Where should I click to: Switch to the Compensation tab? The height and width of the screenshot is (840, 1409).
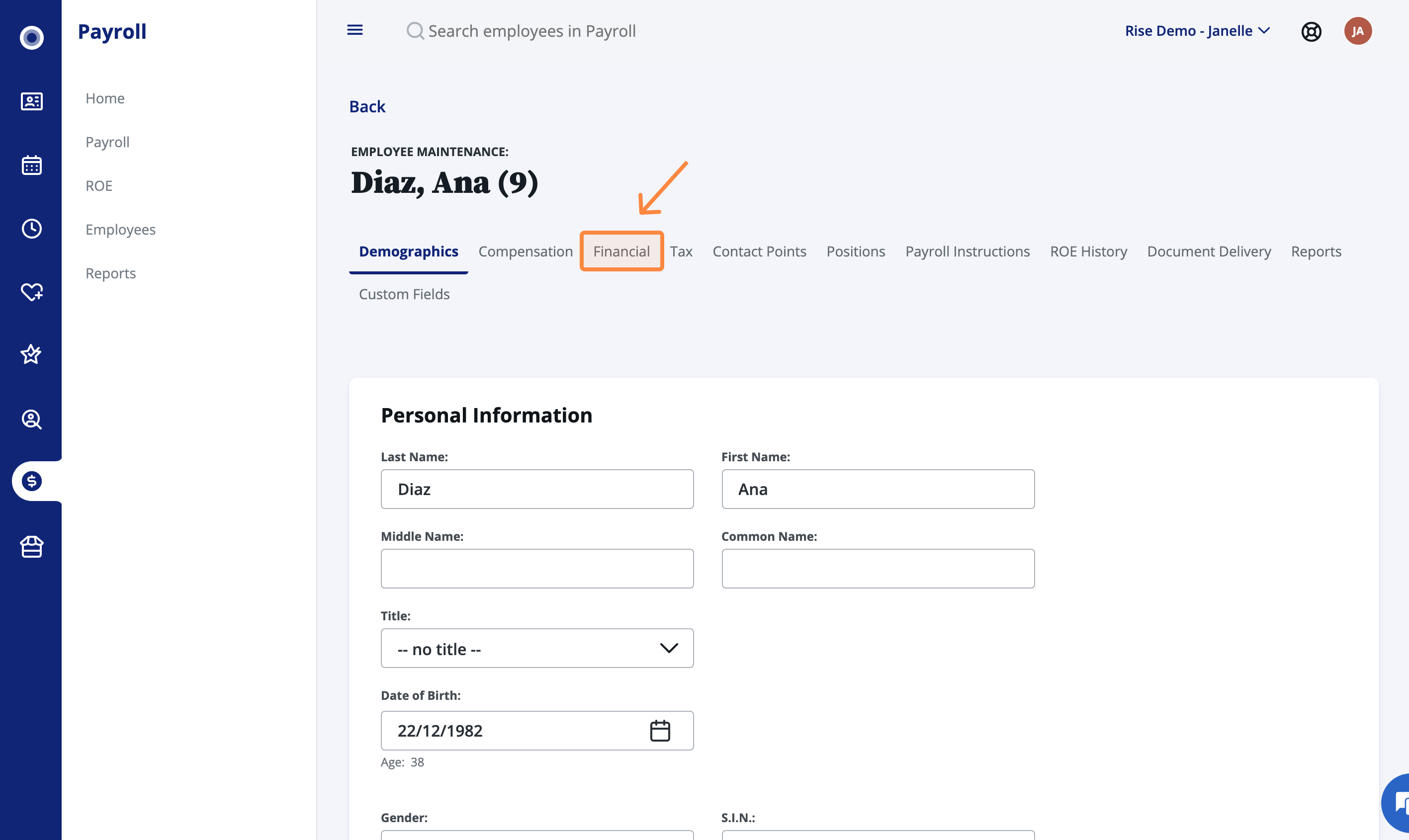pyautogui.click(x=526, y=252)
